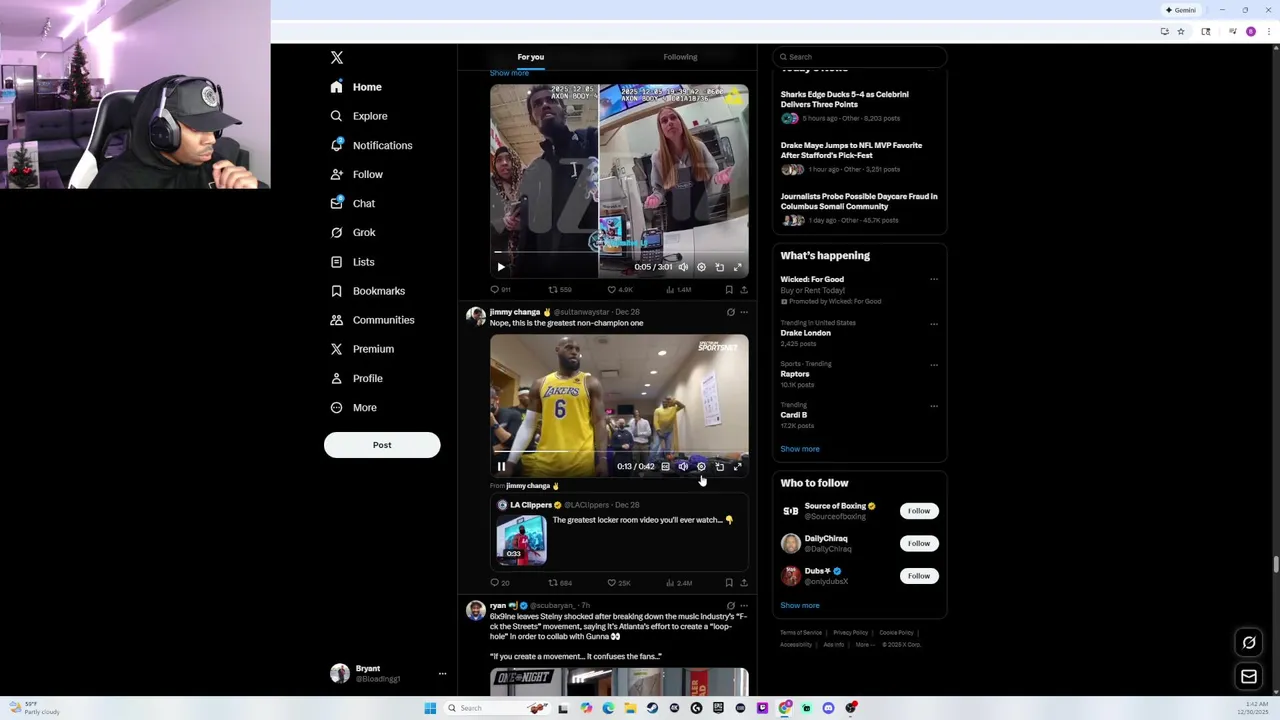The image size is (1280, 720).
Task: Open Premium in the sidebar
Action: (x=362, y=349)
